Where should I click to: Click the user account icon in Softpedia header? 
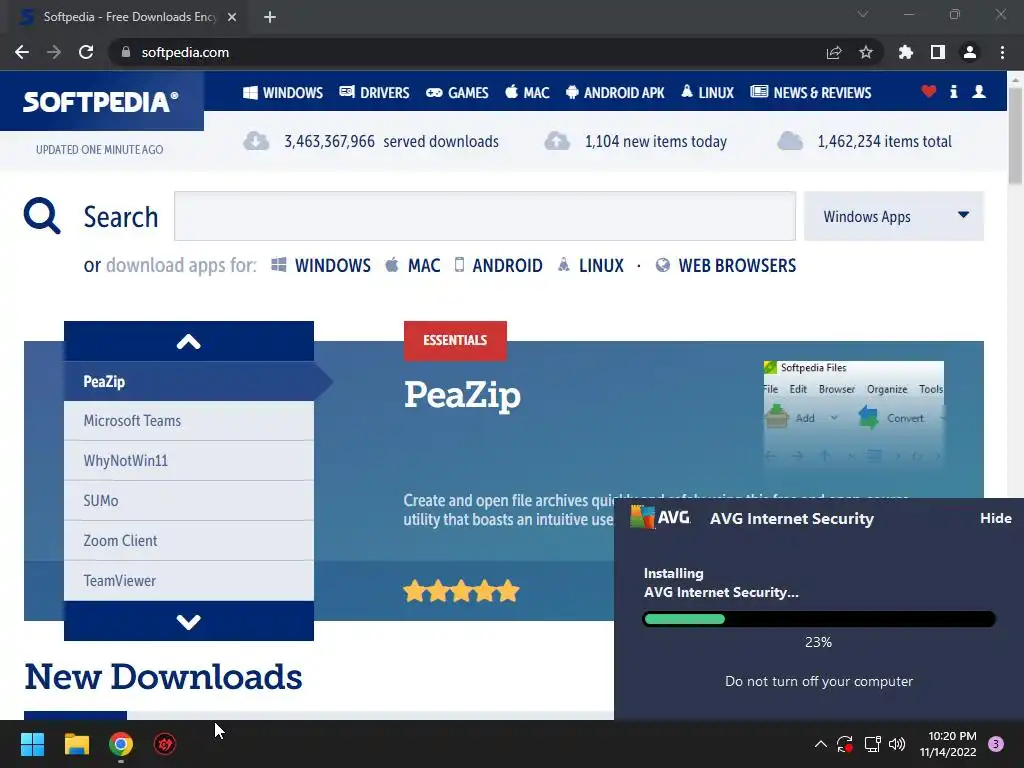pyautogui.click(x=979, y=91)
